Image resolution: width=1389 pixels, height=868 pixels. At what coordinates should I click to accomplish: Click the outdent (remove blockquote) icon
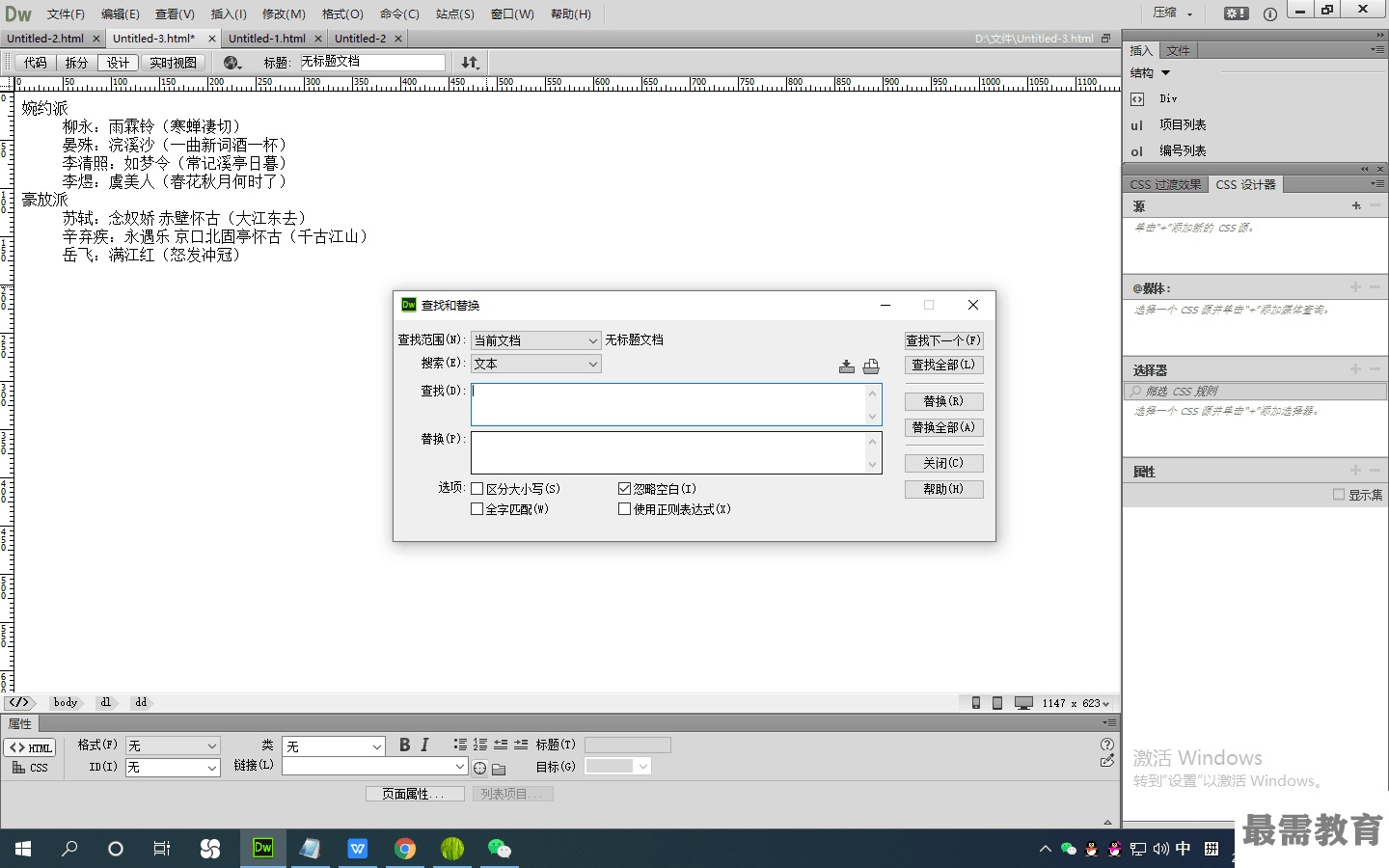coord(501,745)
